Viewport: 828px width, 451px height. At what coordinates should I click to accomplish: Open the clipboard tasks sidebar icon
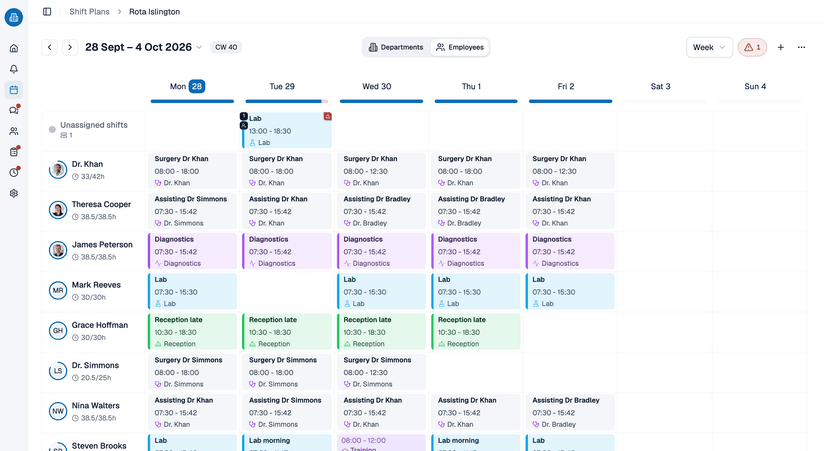(14, 152)
